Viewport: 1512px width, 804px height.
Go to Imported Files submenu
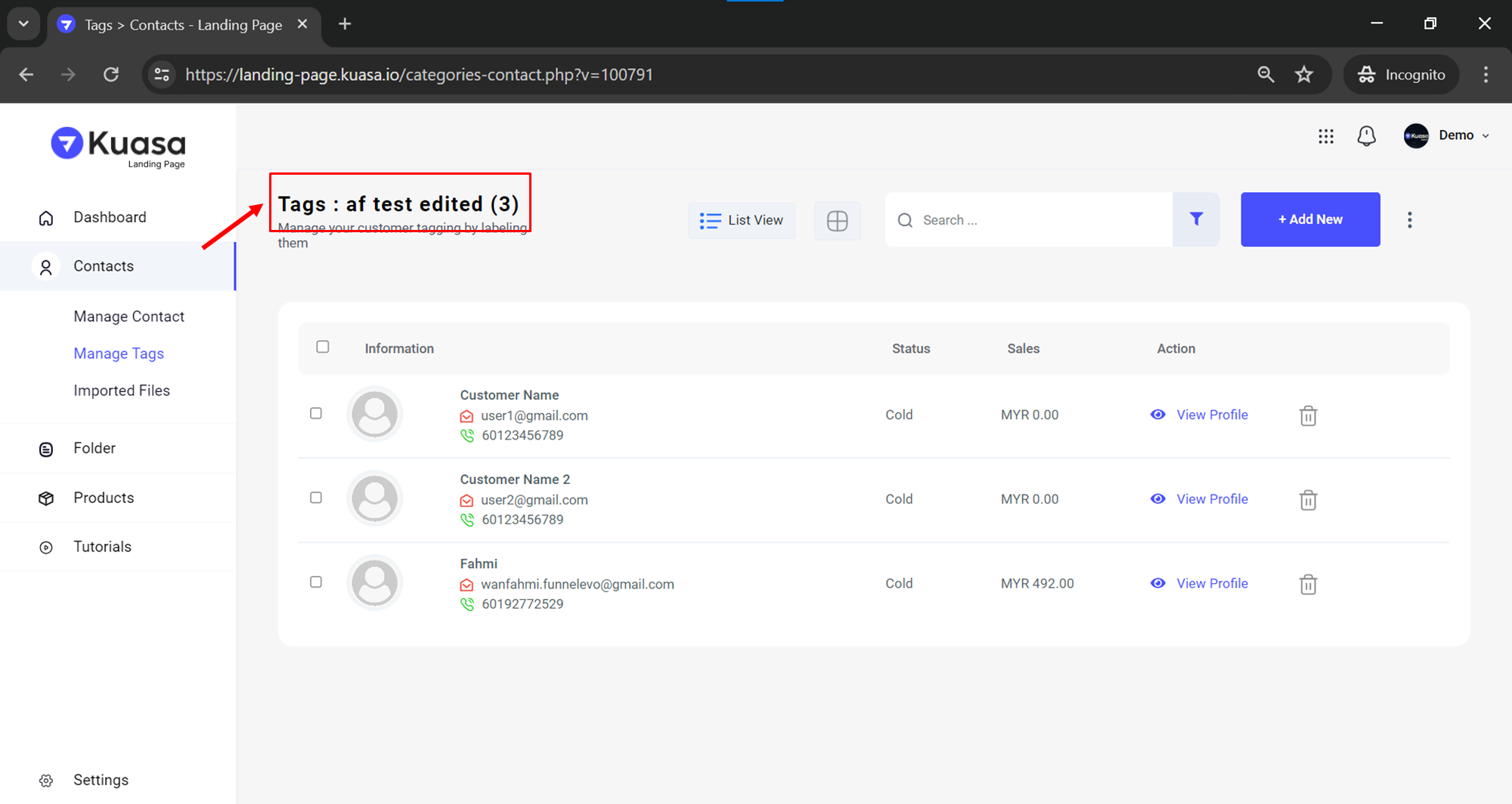(122, 390)
